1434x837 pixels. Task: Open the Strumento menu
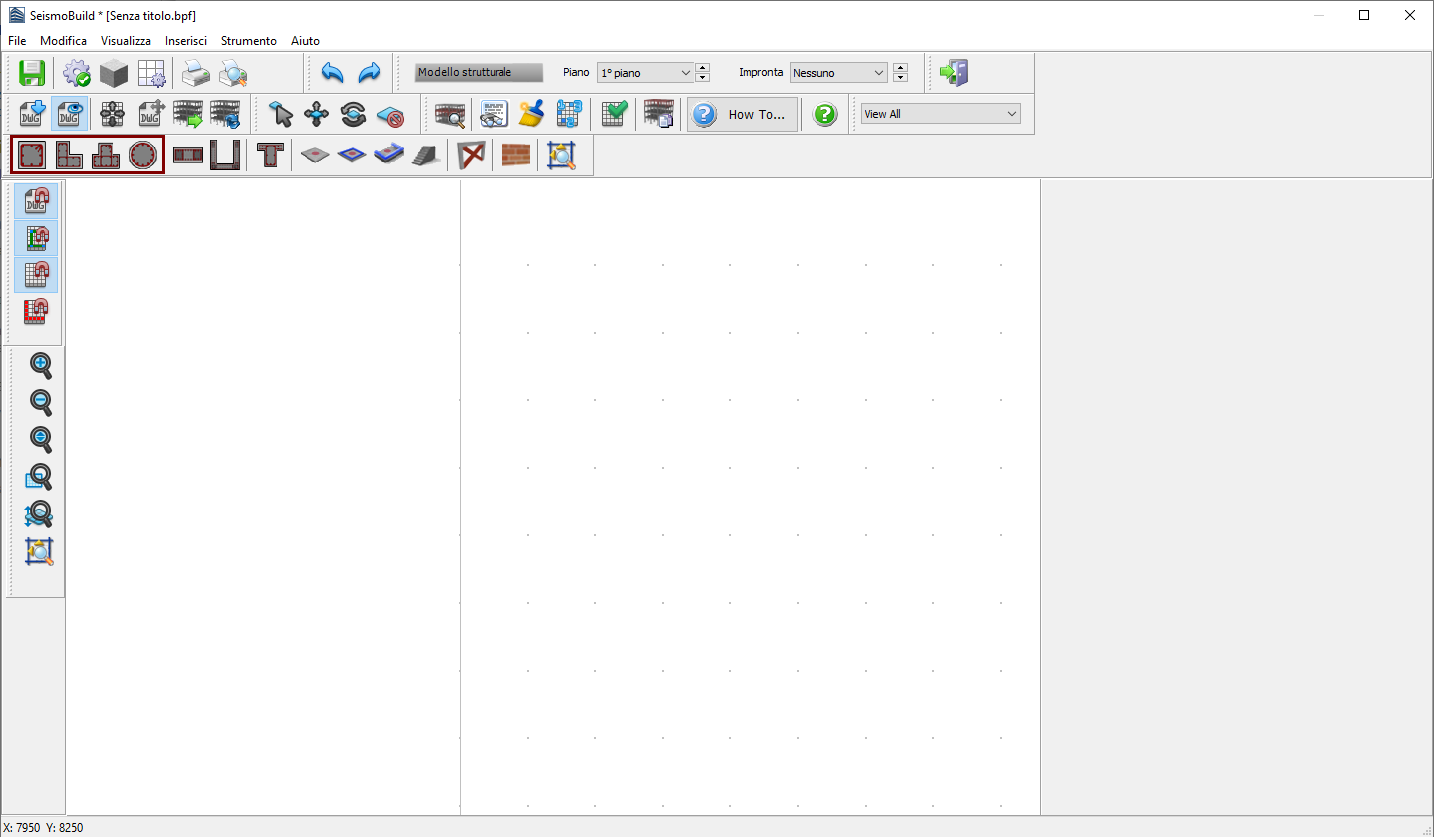click(x=248, y=41)
